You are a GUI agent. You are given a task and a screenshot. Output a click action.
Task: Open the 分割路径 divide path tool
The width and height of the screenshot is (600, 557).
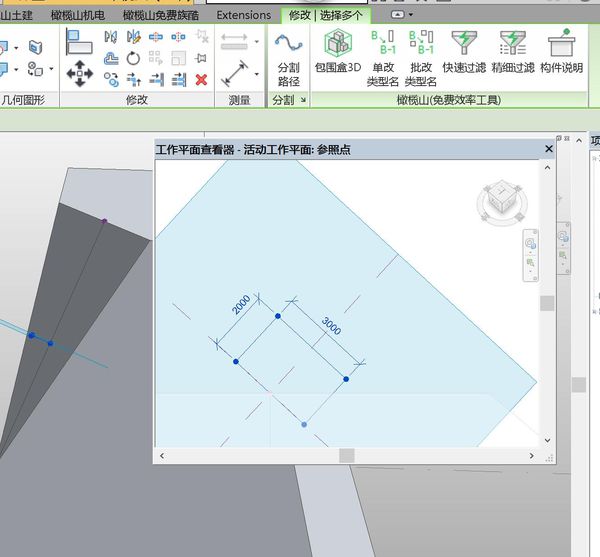(289, 59)
